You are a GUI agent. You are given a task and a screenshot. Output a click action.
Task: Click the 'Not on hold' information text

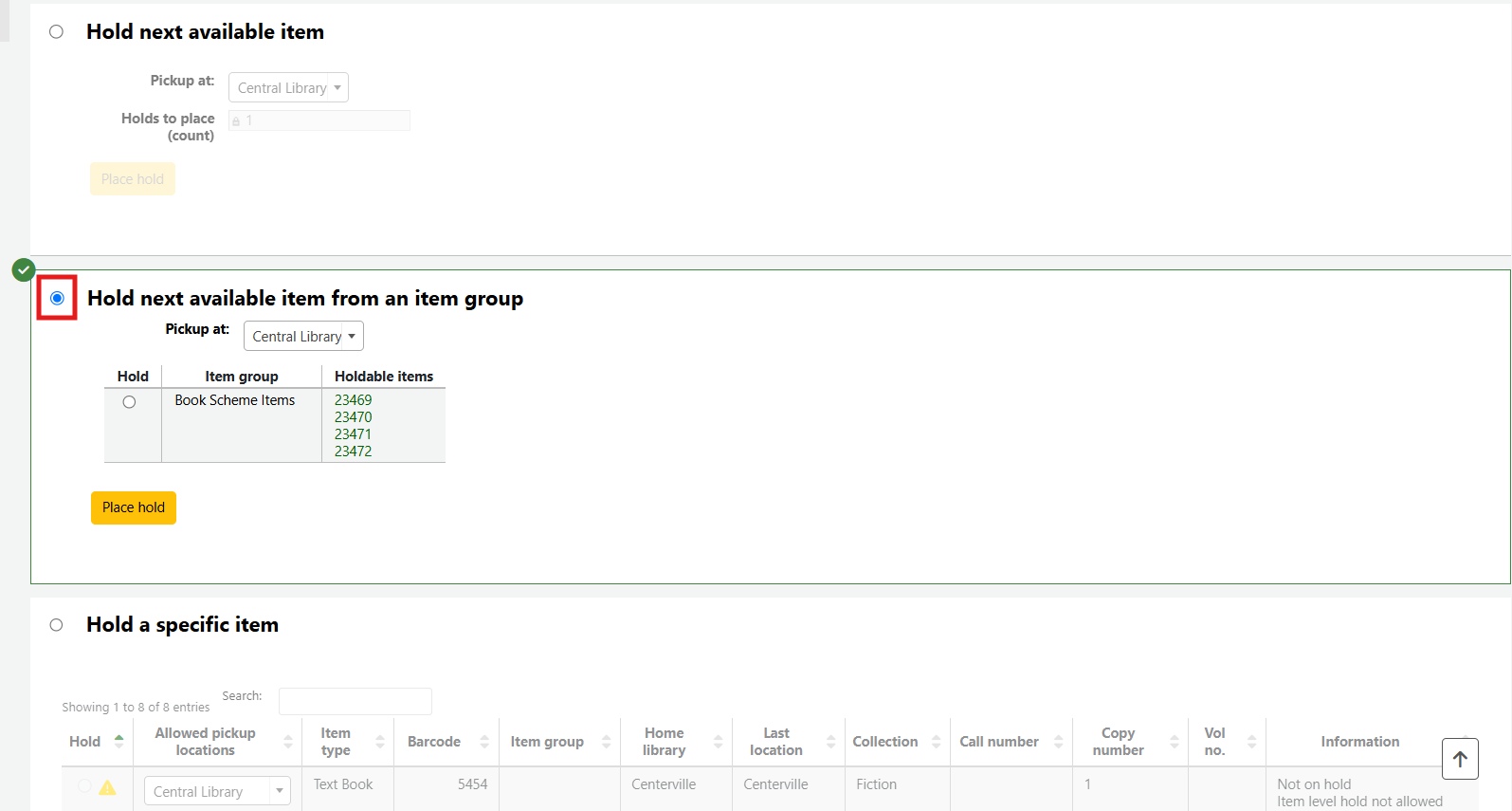[x=1314, y=784]
